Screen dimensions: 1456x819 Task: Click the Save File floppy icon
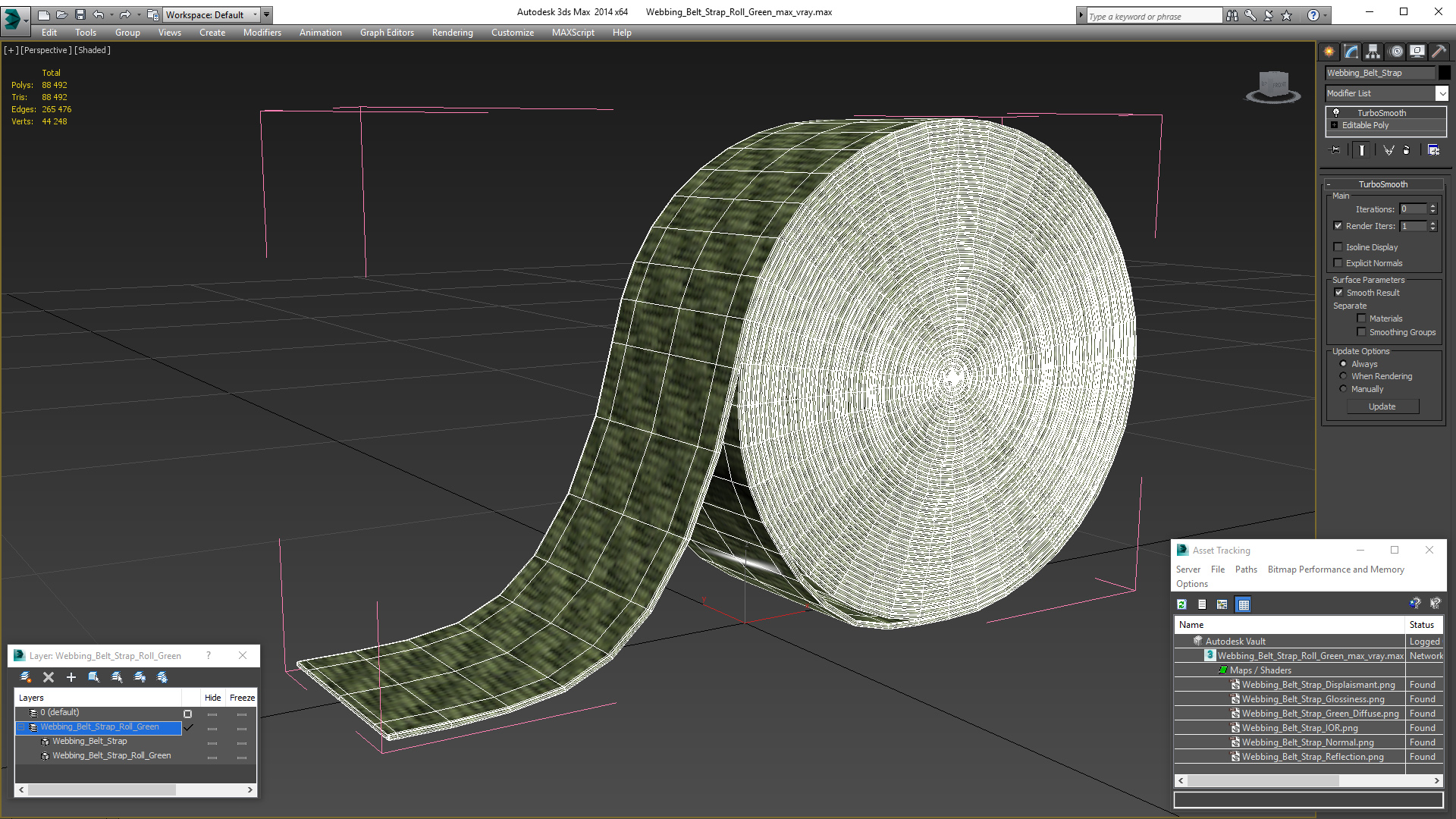click(x=80, y=14)
